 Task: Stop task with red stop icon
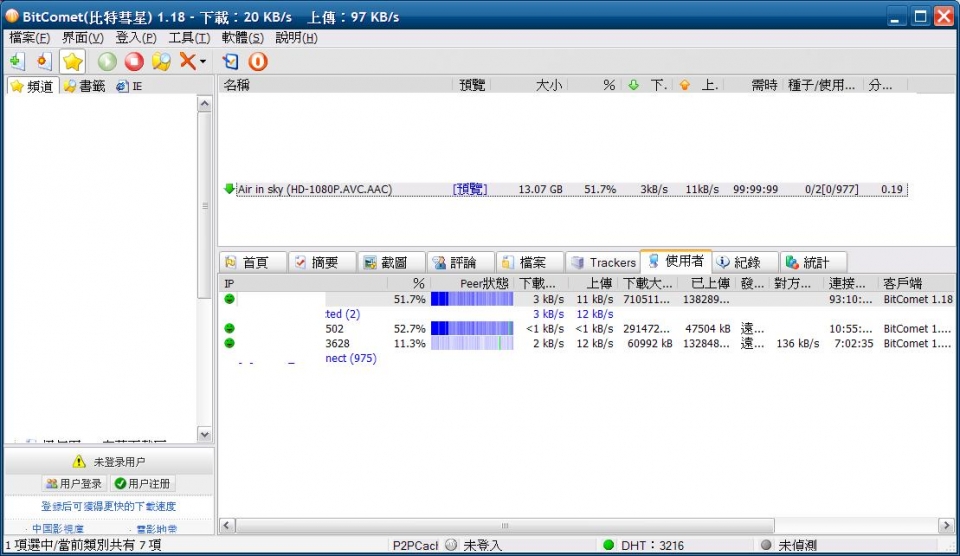coord(134,61)
